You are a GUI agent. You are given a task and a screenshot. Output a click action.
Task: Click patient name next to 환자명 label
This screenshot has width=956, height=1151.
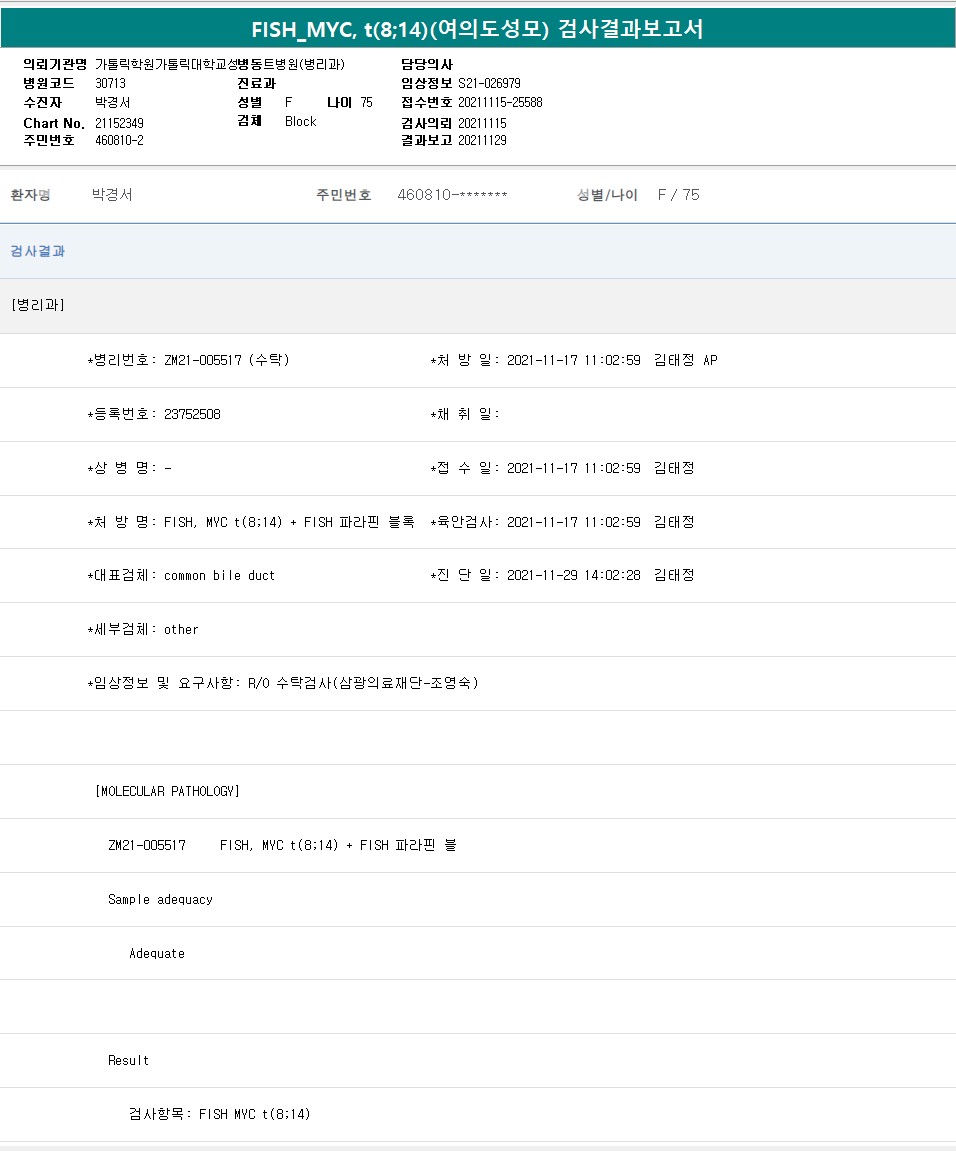coord(112,195)
